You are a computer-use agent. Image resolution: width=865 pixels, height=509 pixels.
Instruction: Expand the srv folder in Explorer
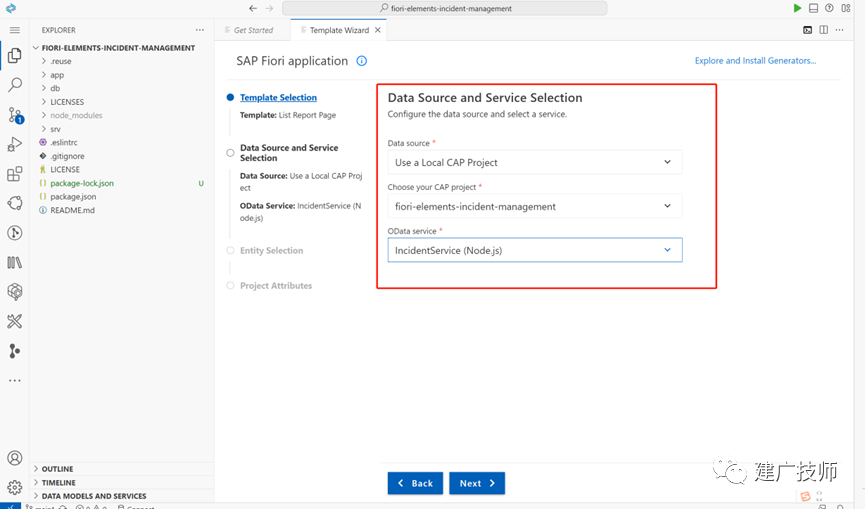click(55, 129)
